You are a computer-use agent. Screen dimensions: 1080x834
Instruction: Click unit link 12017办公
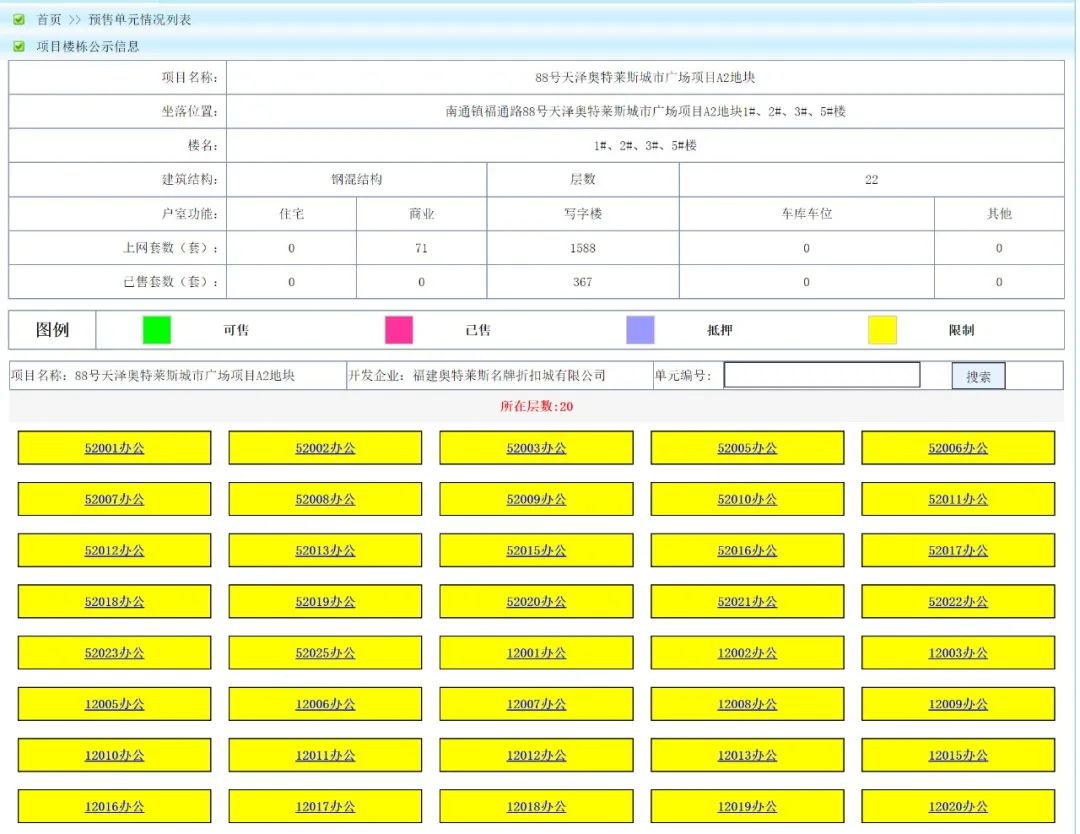coord(325,806)
